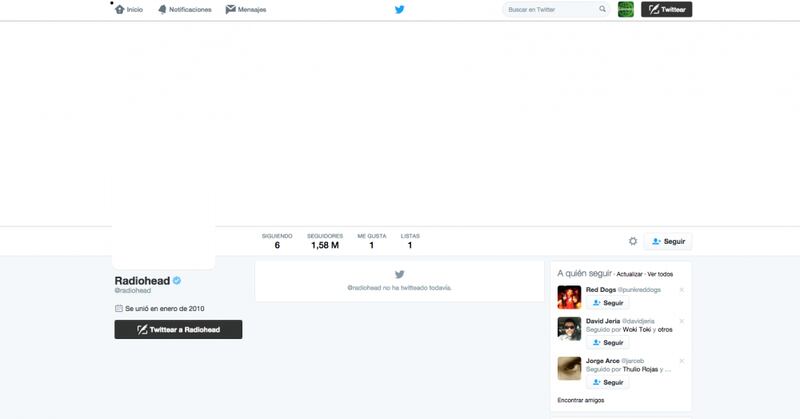View the Siguiendo count tab
Screen dimensions: 800x419
[x=277, y=241]
